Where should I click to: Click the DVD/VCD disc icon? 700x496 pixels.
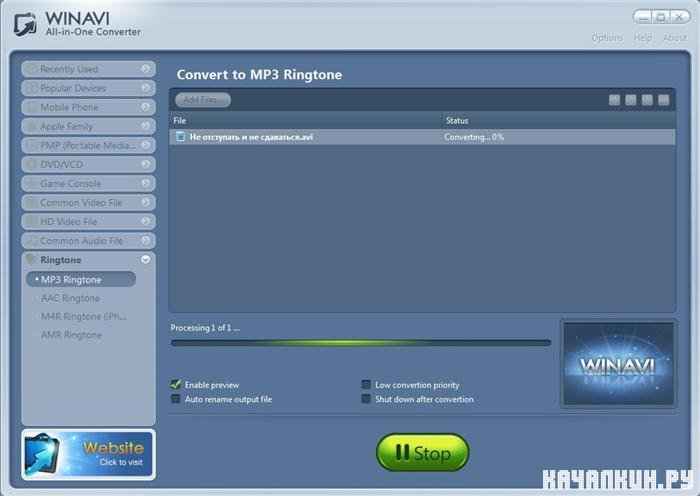(x=31, y=164)
